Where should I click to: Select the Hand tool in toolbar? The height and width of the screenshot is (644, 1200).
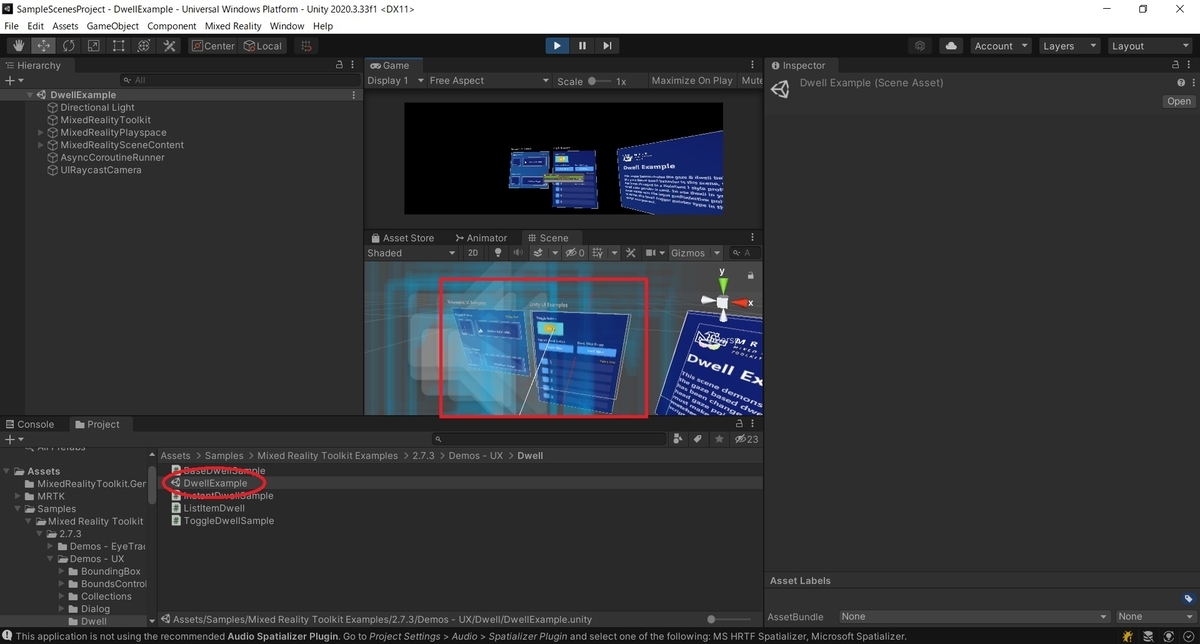point(19,46)
